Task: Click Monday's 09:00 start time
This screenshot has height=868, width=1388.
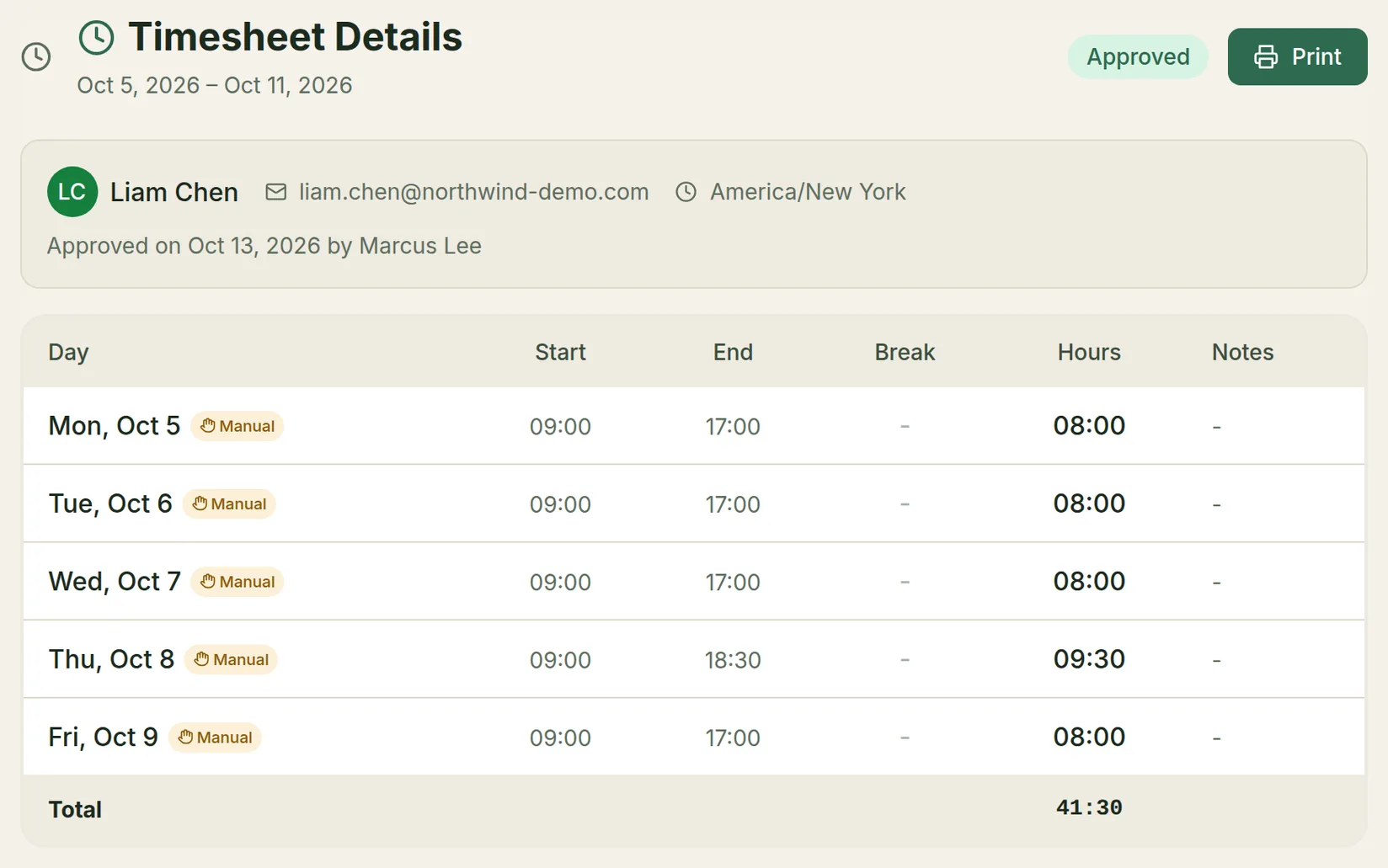Action: coord(560,427)
